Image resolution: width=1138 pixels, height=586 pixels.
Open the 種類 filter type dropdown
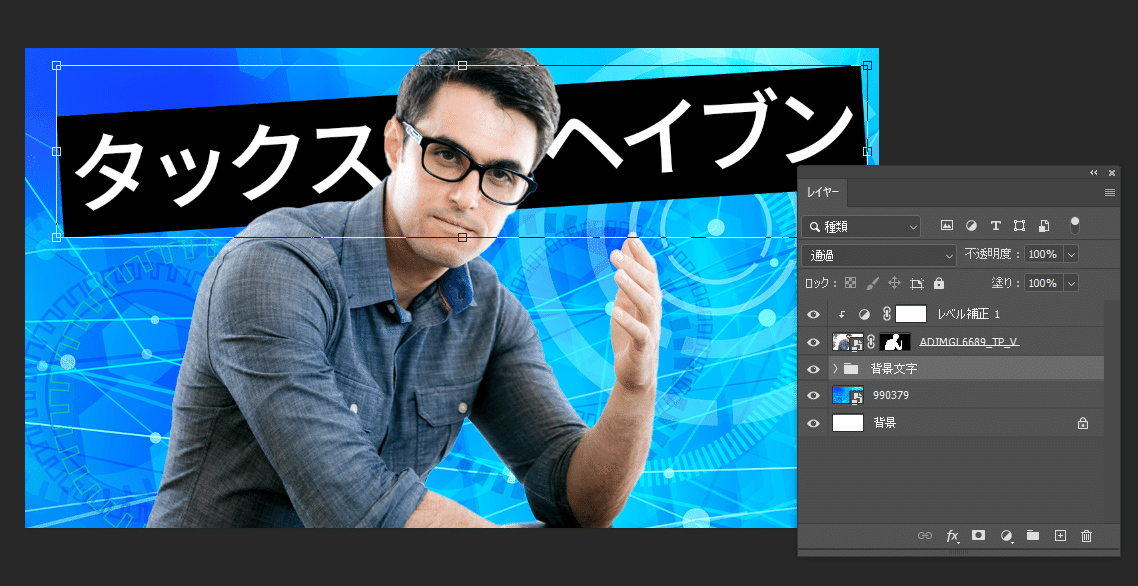(x=861, y=227)
